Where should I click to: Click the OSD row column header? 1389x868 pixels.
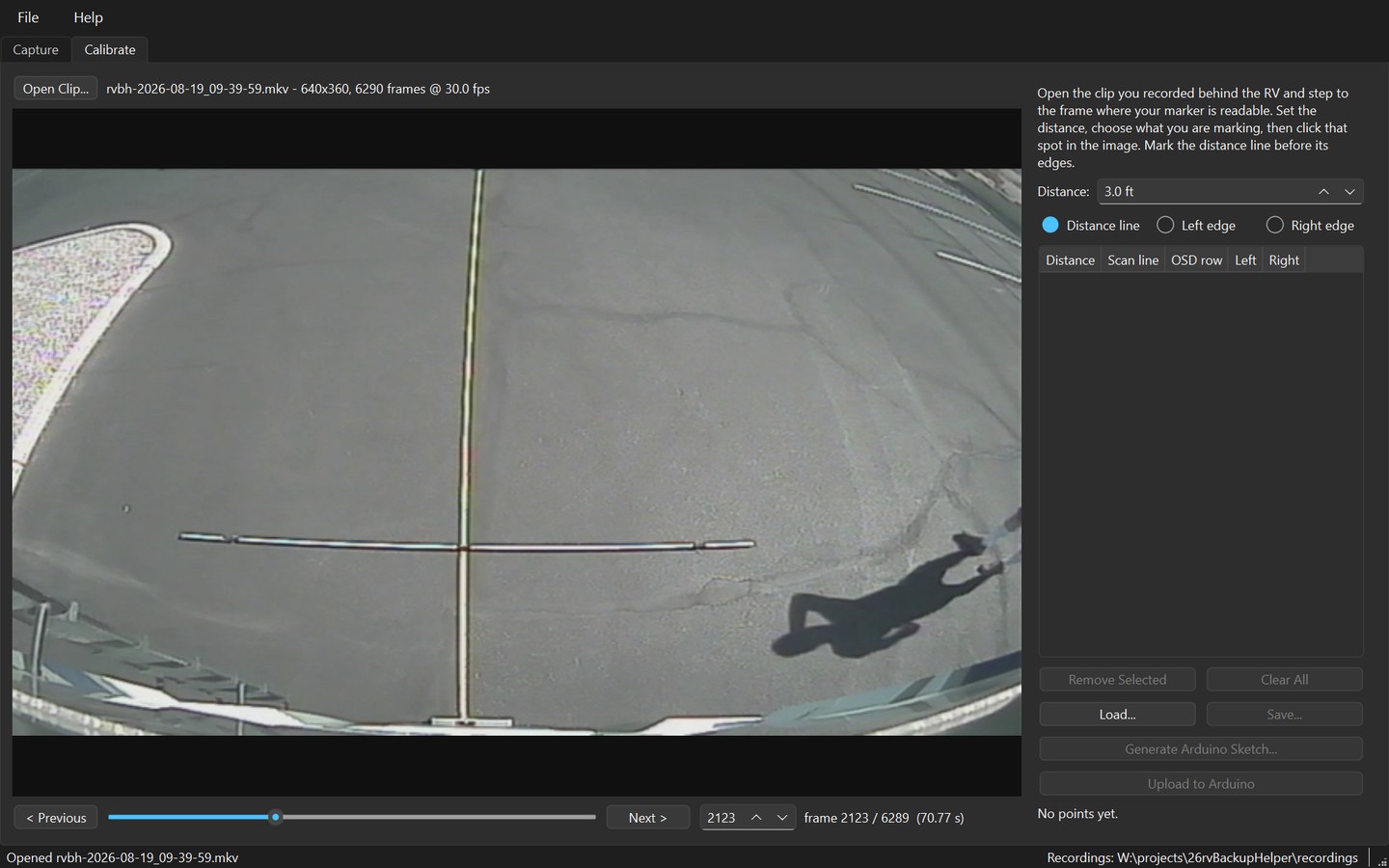click(x=1196, y=260)
